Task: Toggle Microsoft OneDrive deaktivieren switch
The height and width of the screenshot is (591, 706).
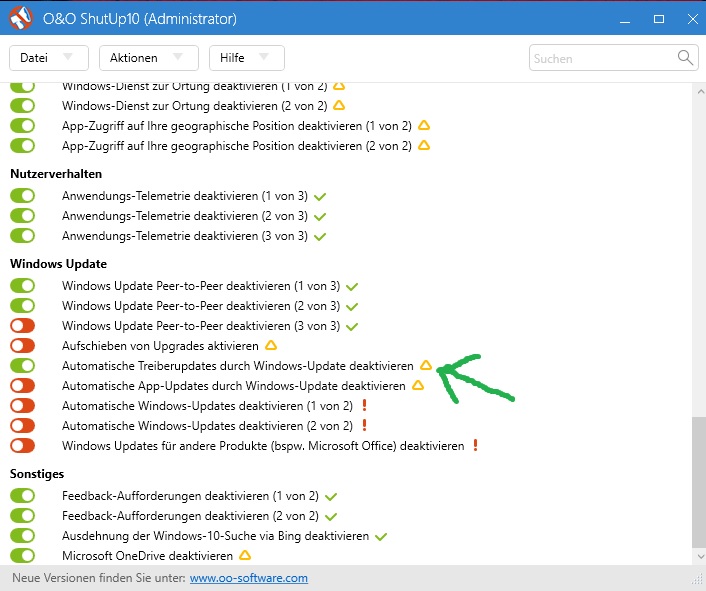Action: click(23, 555)
